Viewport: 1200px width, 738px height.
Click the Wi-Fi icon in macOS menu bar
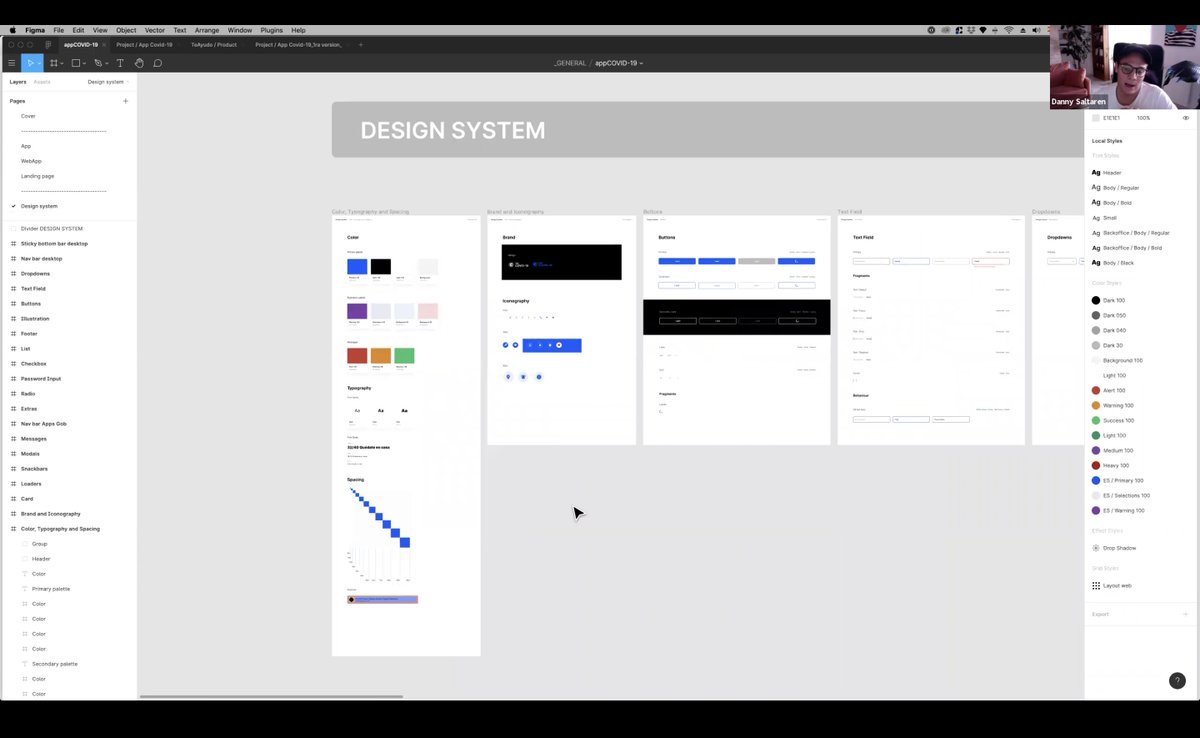1008,30
